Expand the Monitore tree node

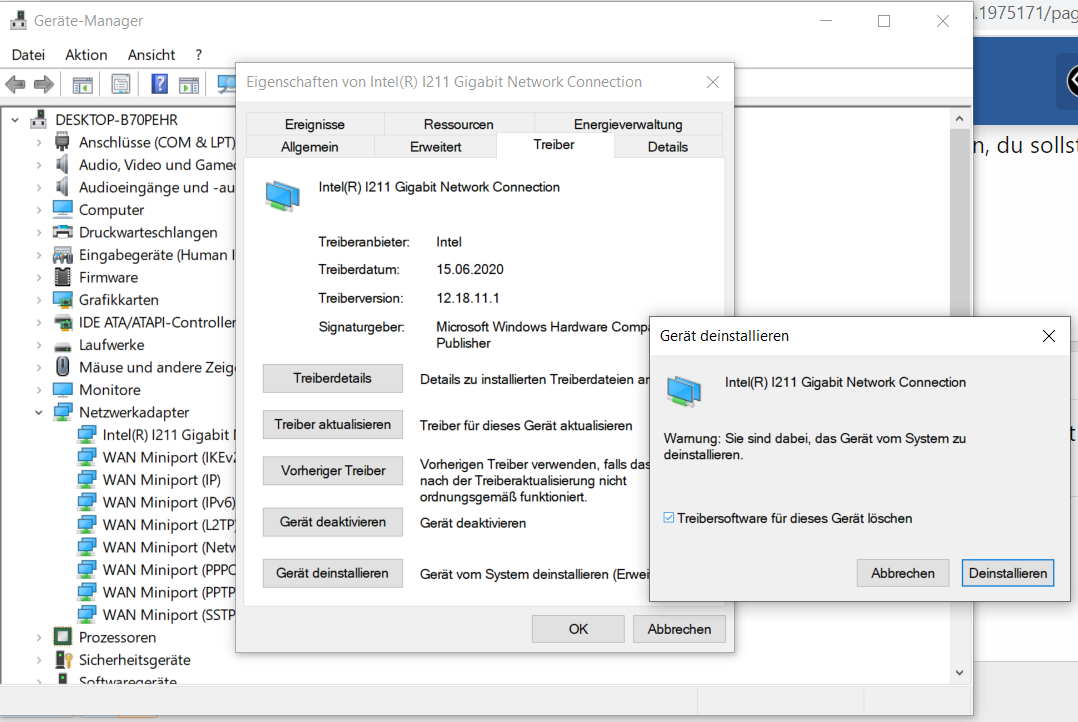[x=38, y=390]
